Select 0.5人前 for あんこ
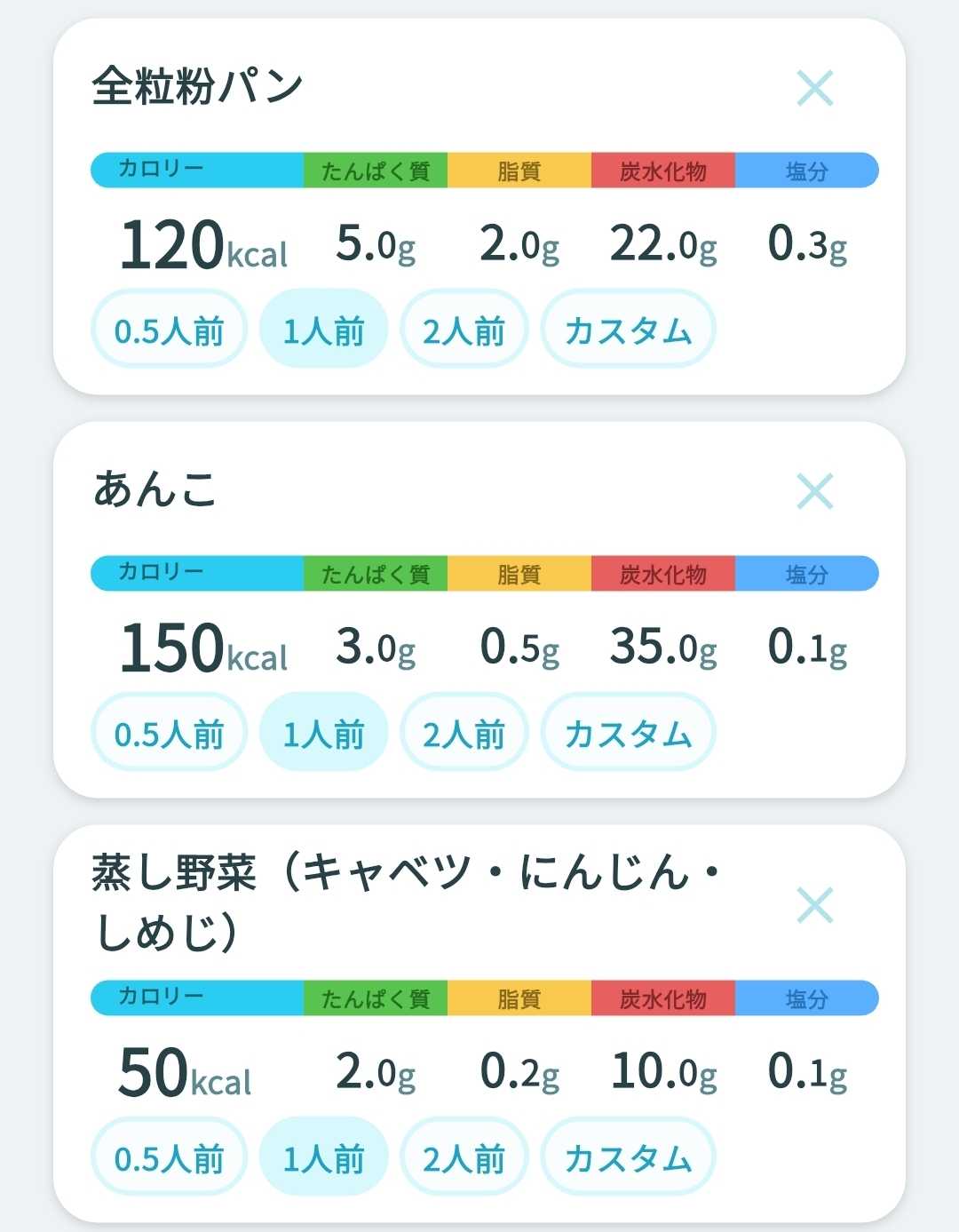 [x=169, y=734]
